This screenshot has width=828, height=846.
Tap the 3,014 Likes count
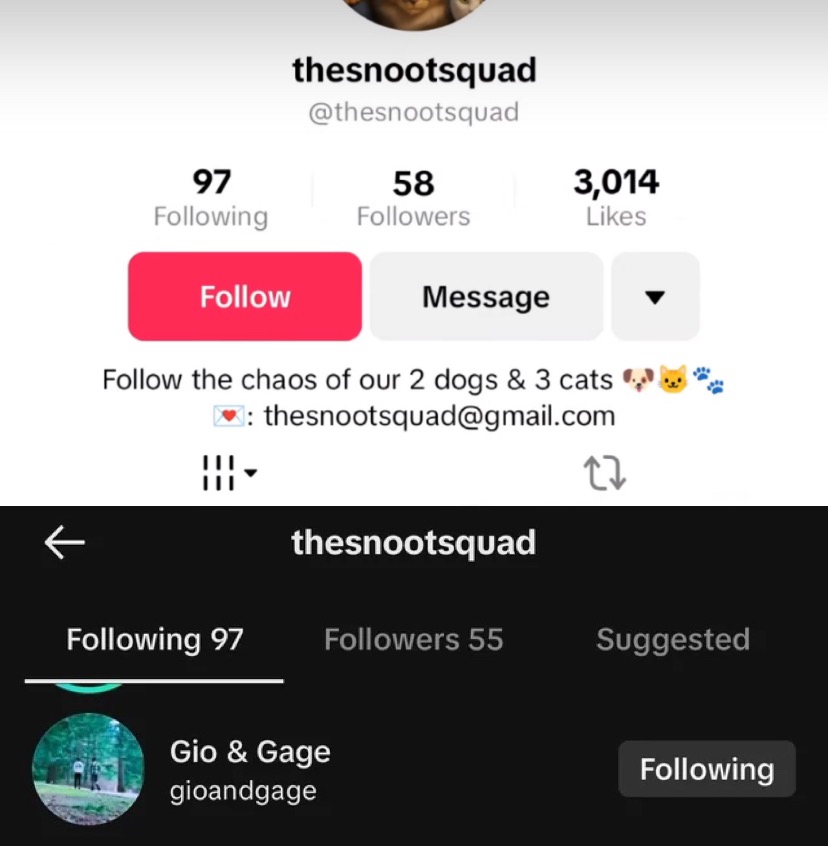(x=616, y=198)
